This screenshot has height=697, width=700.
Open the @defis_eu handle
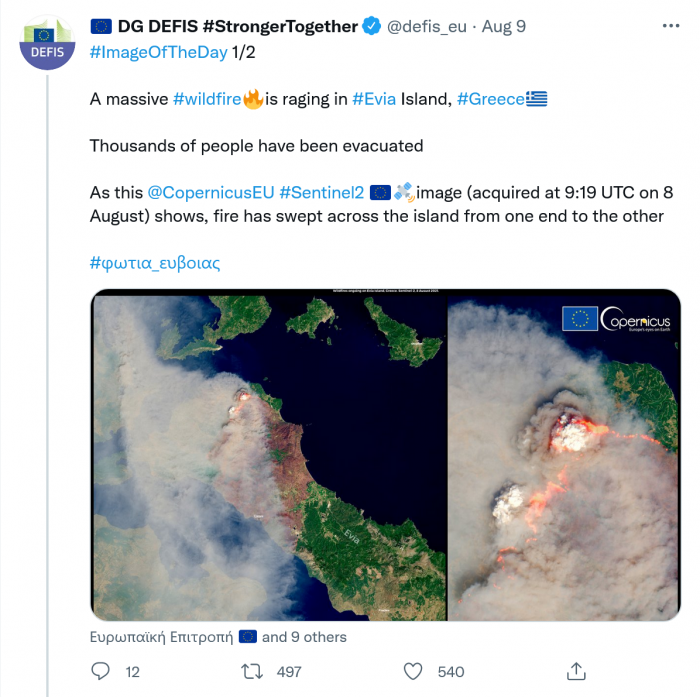click(x=427, y=27)
